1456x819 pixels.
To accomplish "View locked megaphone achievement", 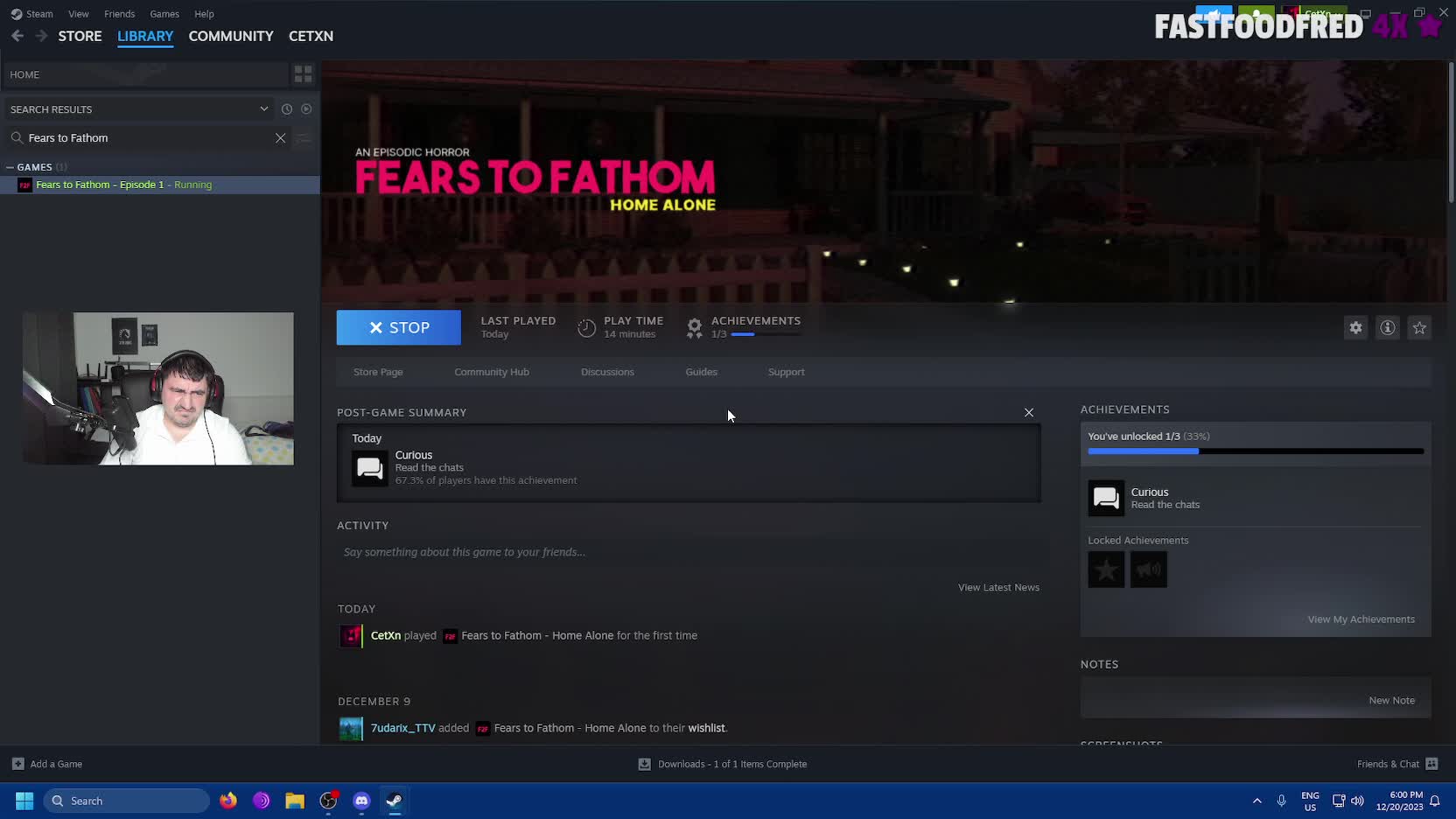I will (x=1148, y=570).
